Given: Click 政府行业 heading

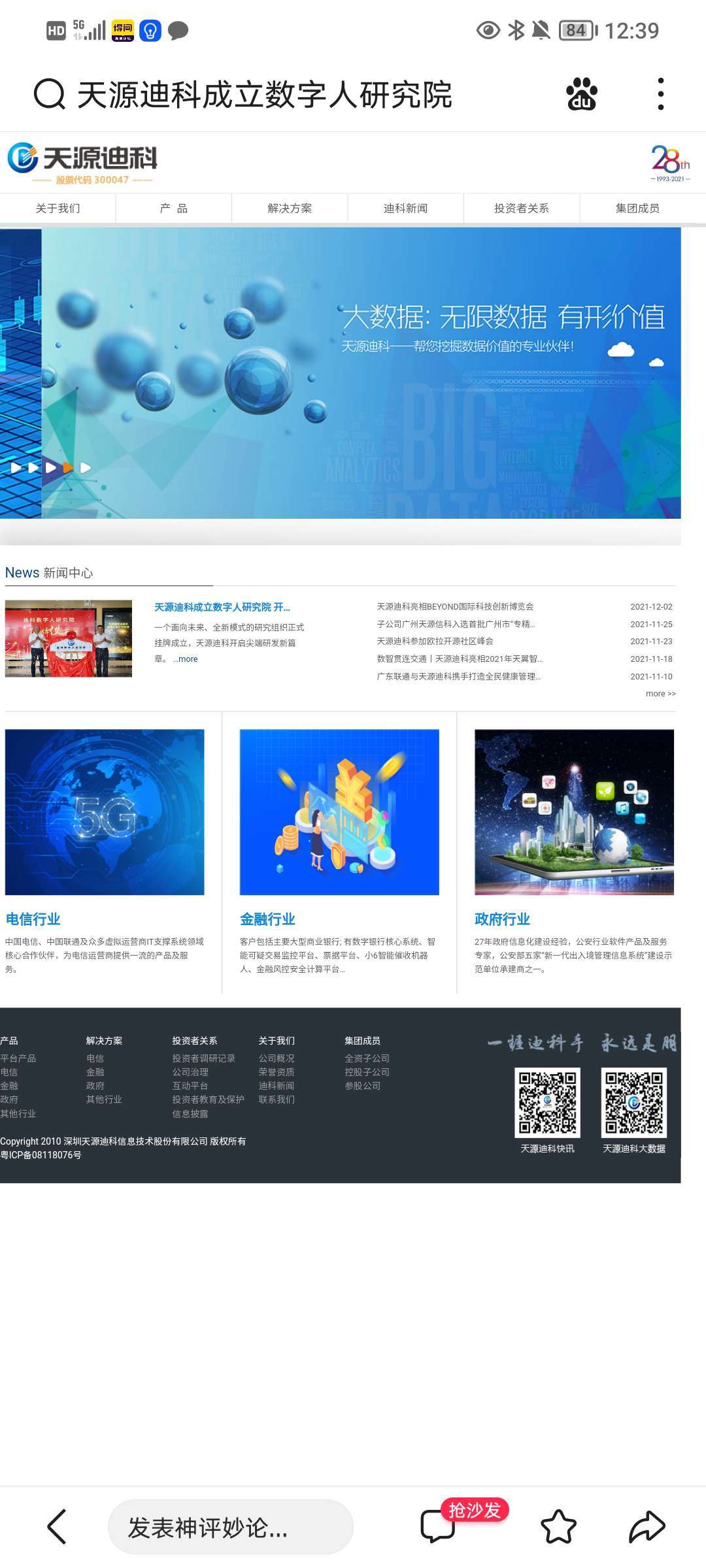Looking at the screenshot, I should [502, 919].
